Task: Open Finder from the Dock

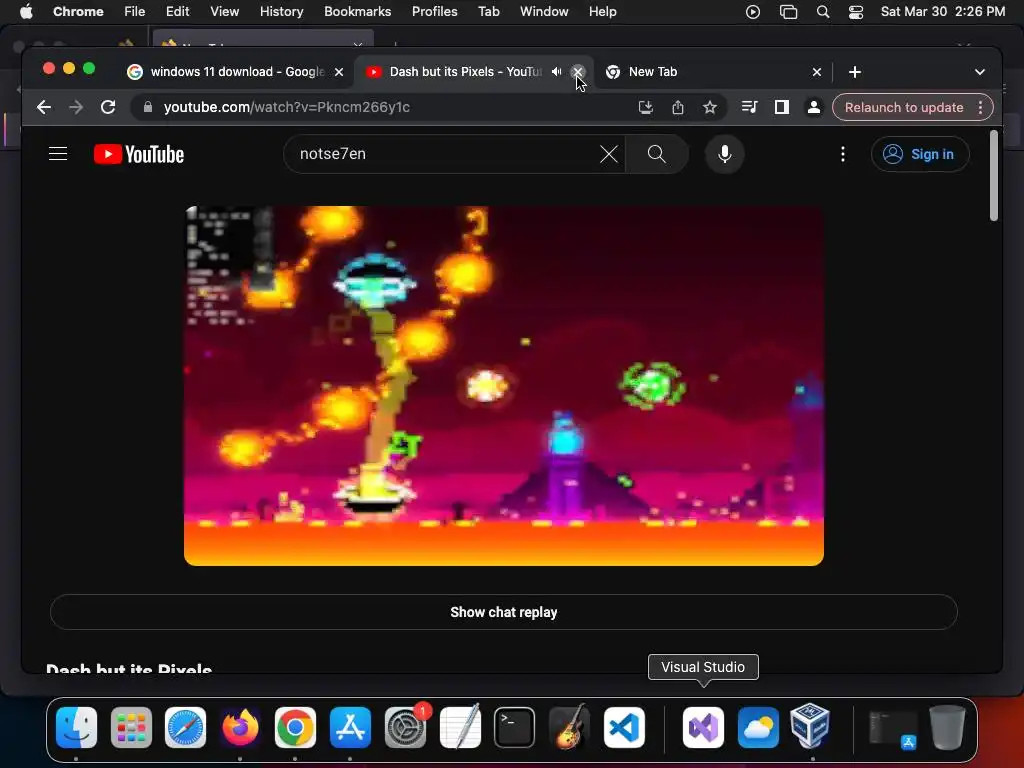Action: 76,727
